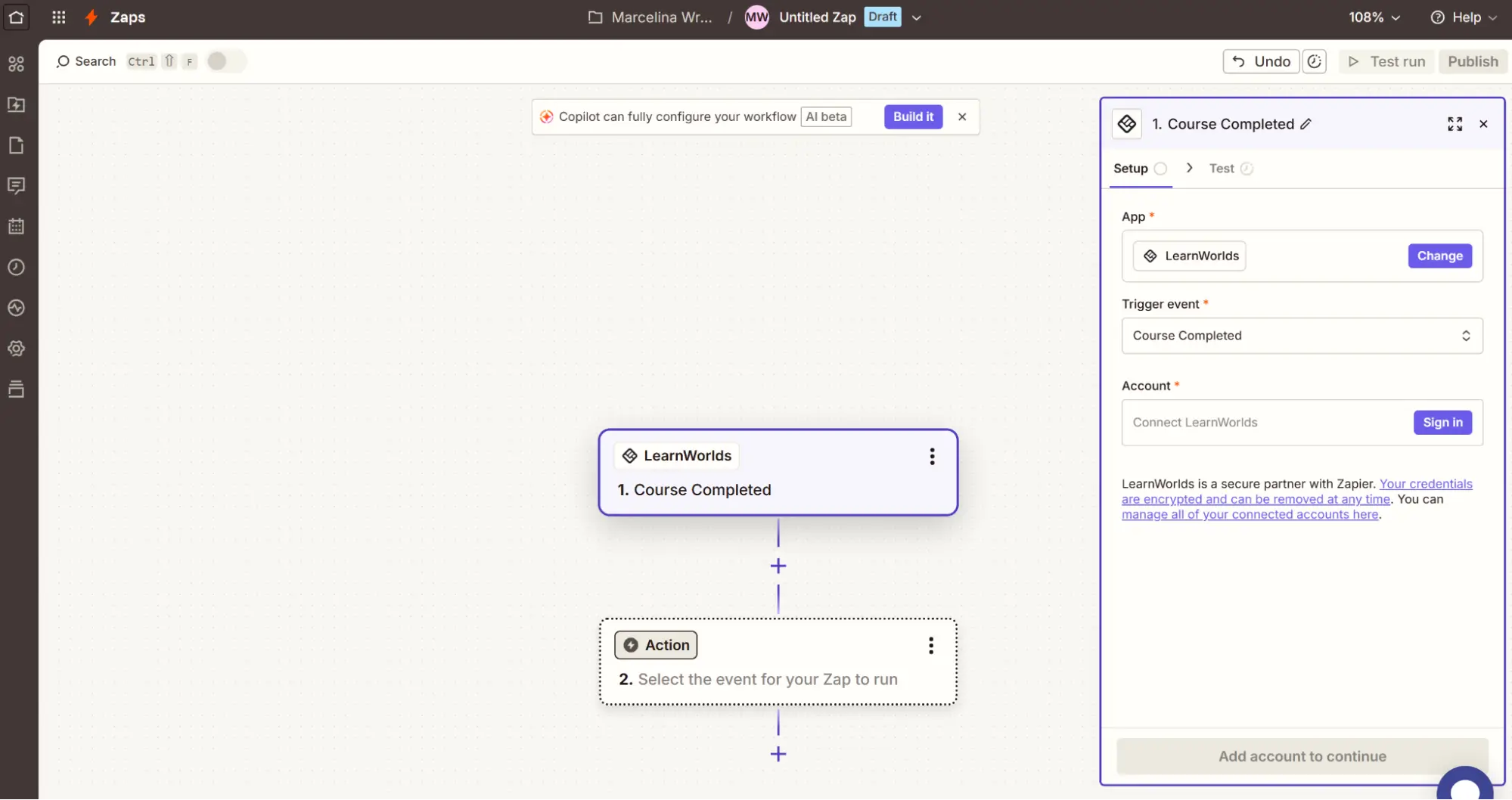Publish the Zap
This screenshot has width=1512, height=800.
1473,61
